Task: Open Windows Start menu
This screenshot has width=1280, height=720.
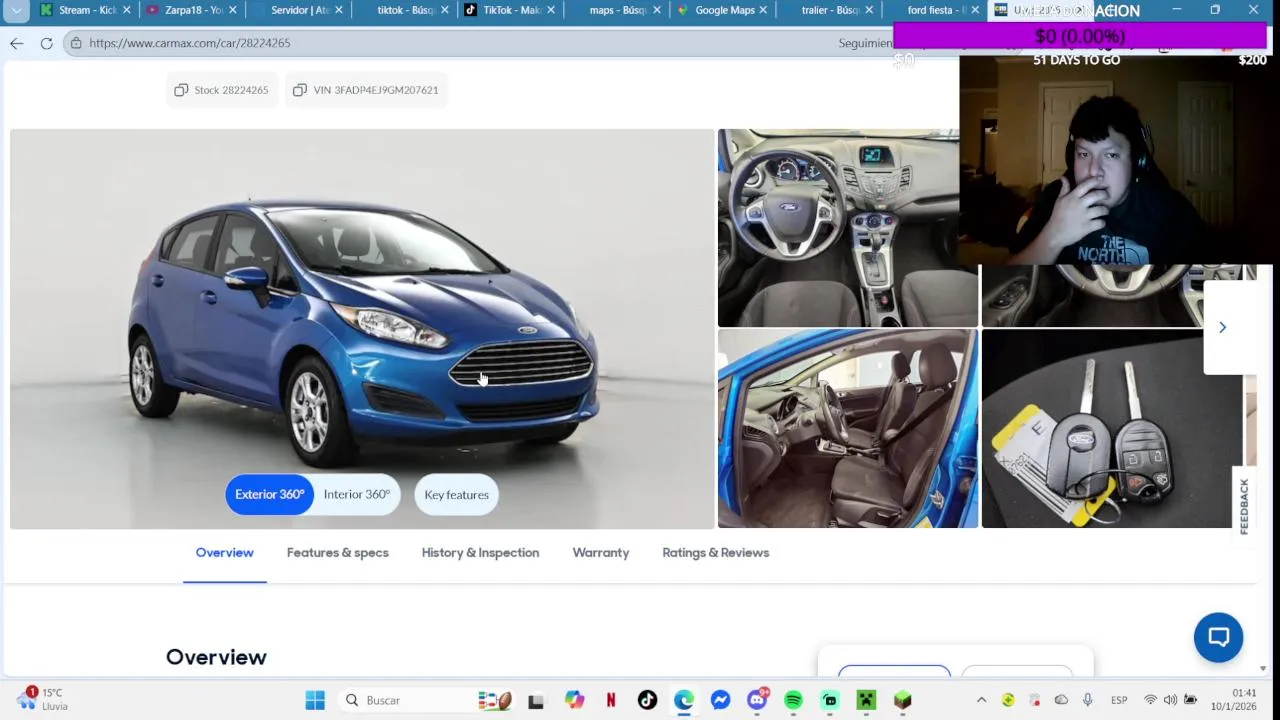Action: pos(315,700)
